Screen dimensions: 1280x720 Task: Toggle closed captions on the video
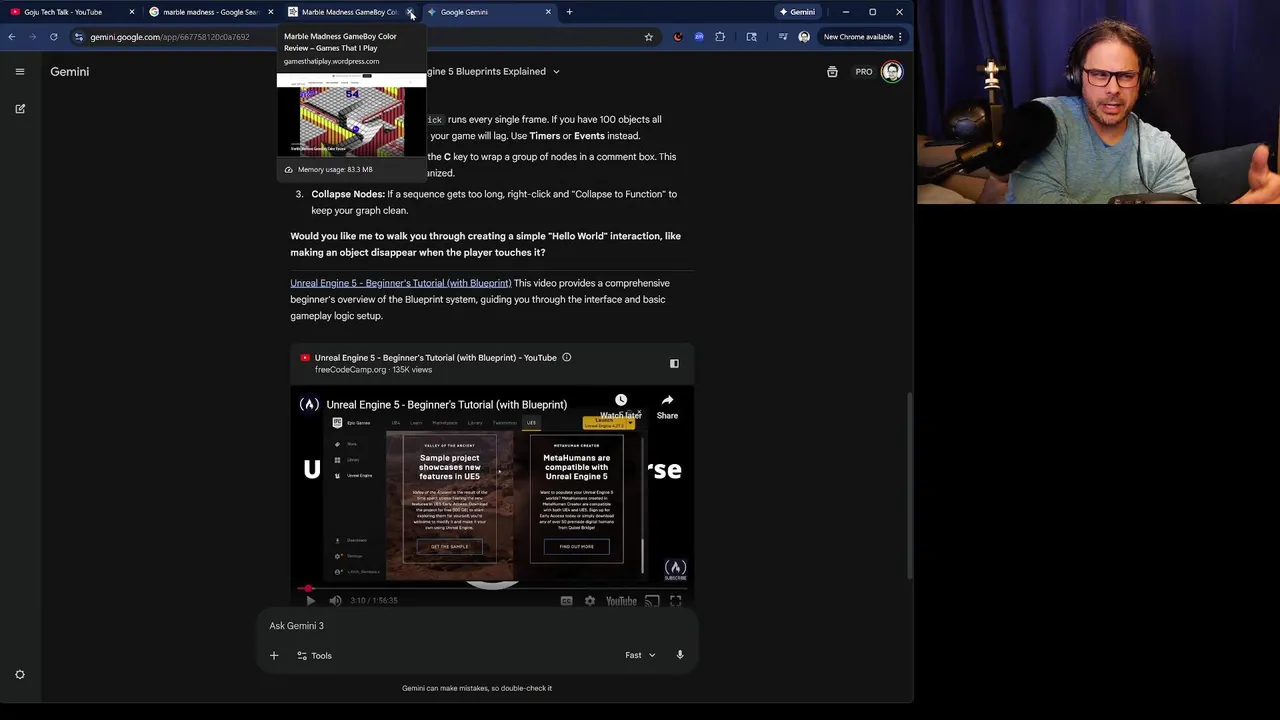[x=566, y=601]
